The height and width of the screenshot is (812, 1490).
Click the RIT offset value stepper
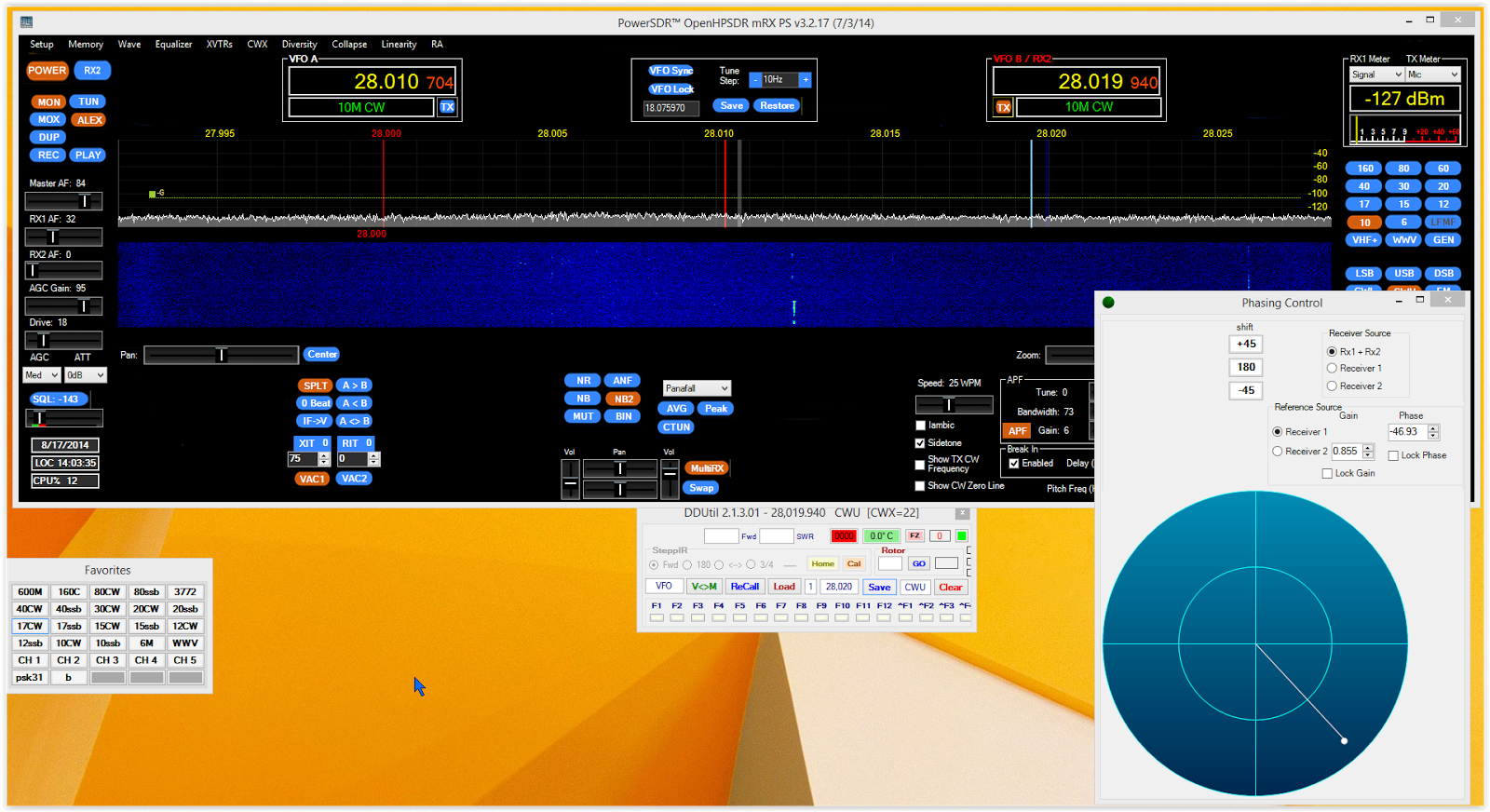374,459
